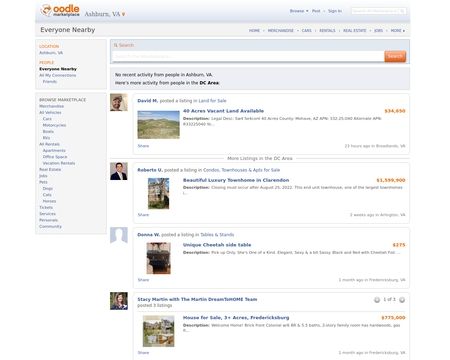Click the vacant land listing photo
The height and width of the screenshot is (360, 450).
(159, 125)
